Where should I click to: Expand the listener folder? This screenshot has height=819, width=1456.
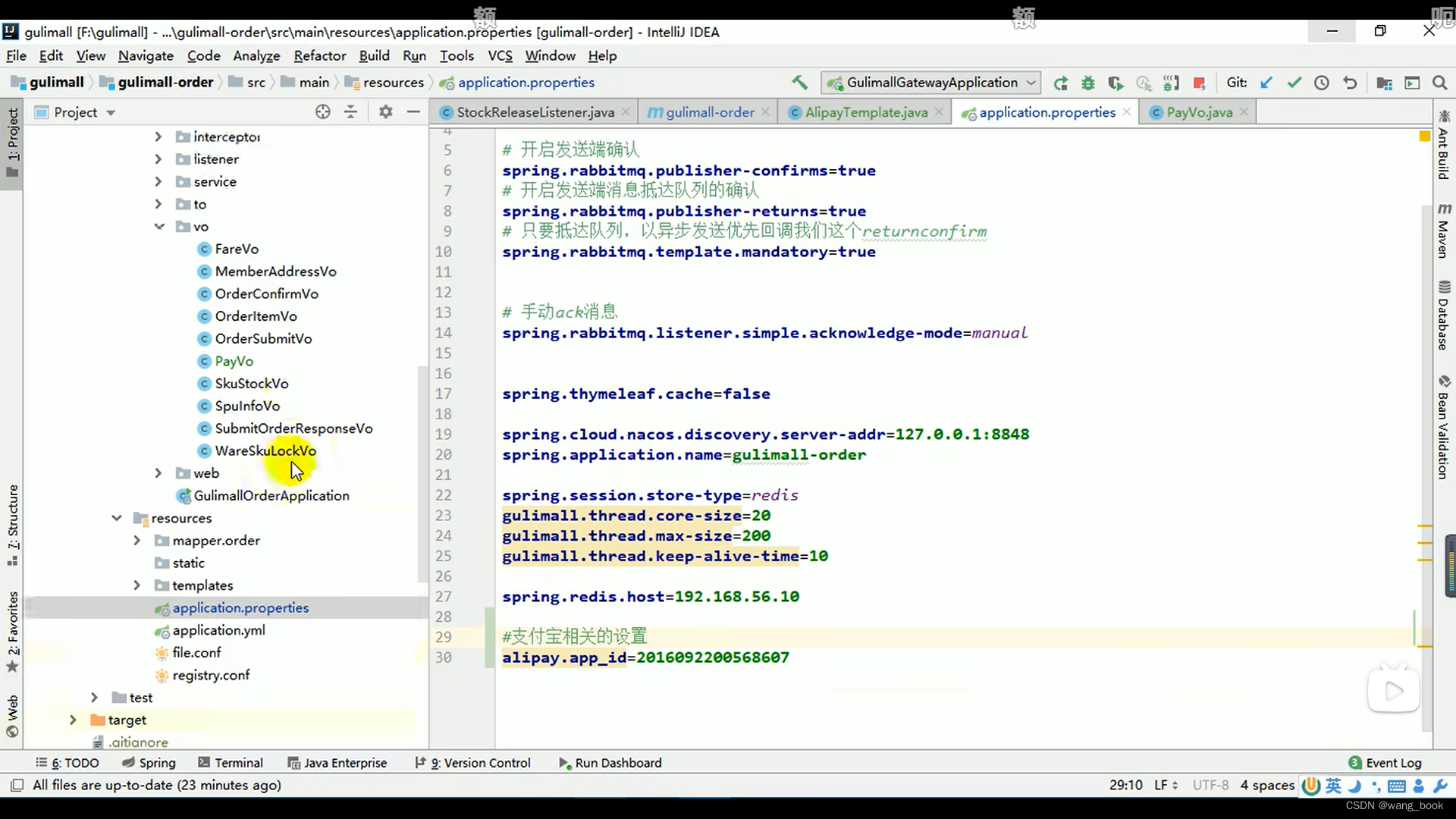tap(158, 159)
